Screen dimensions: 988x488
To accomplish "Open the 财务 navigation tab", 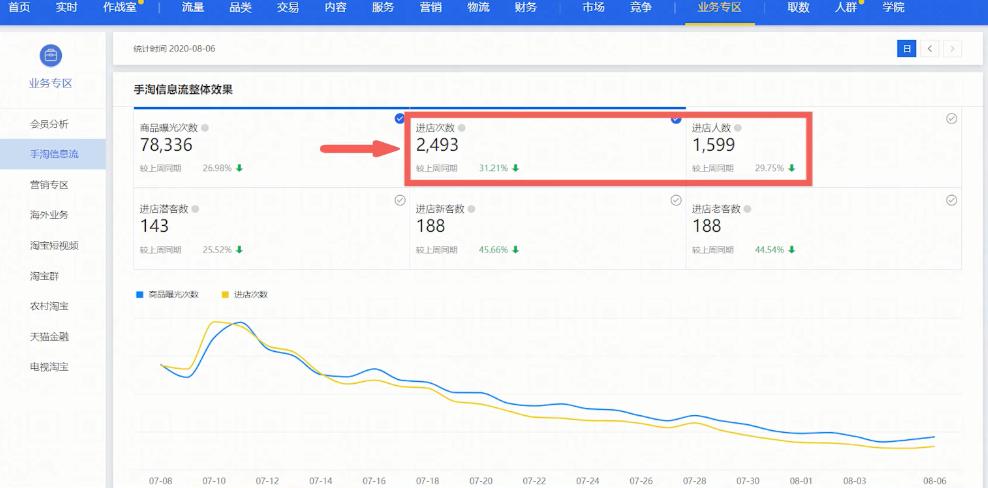I will 526,8.
